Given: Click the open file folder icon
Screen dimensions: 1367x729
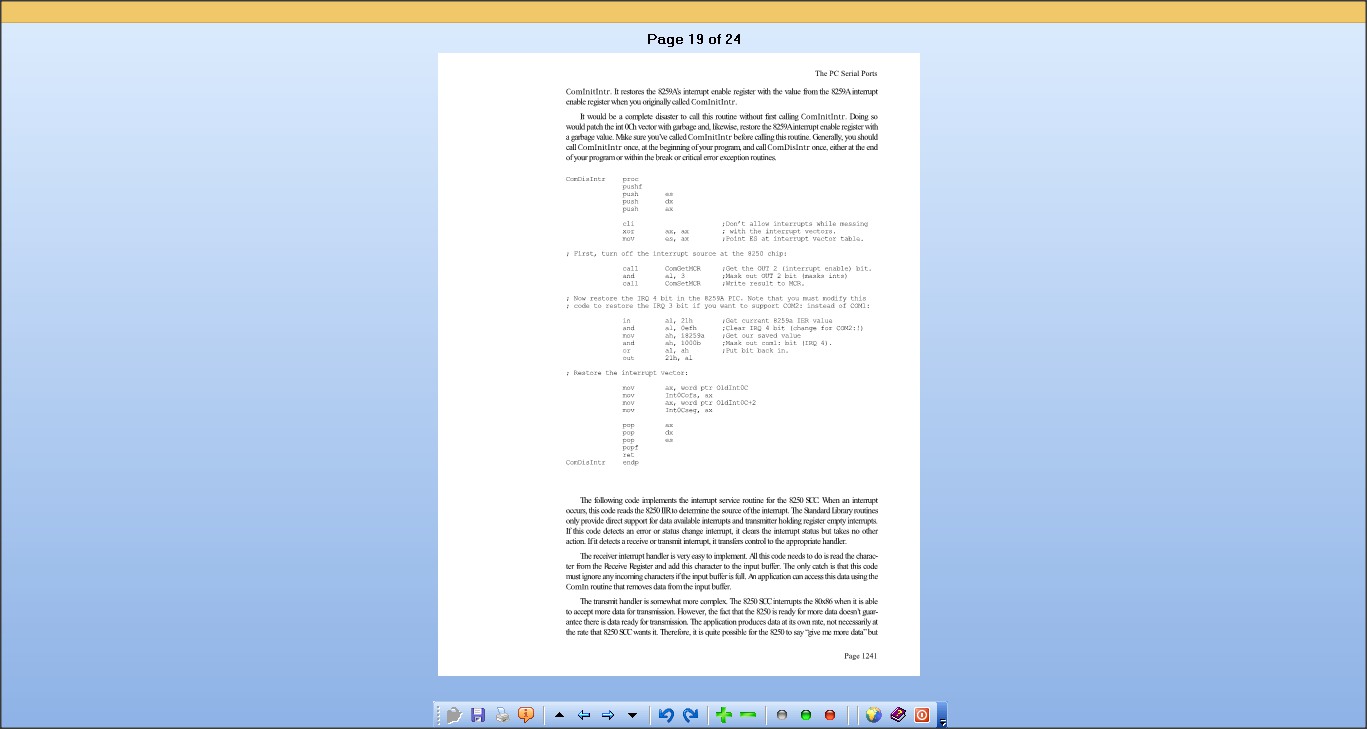Looking at the screenshot, I should tap(454, 715).
